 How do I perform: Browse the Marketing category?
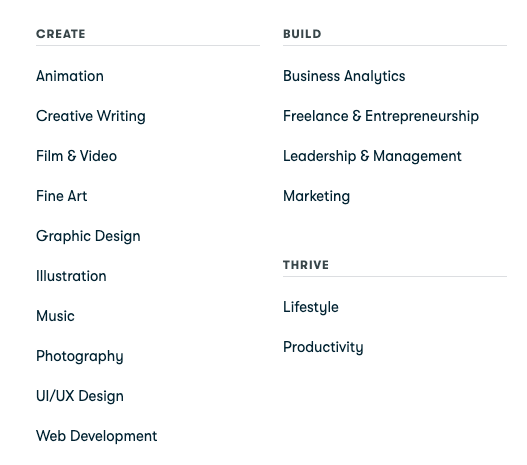click(316, 196)
